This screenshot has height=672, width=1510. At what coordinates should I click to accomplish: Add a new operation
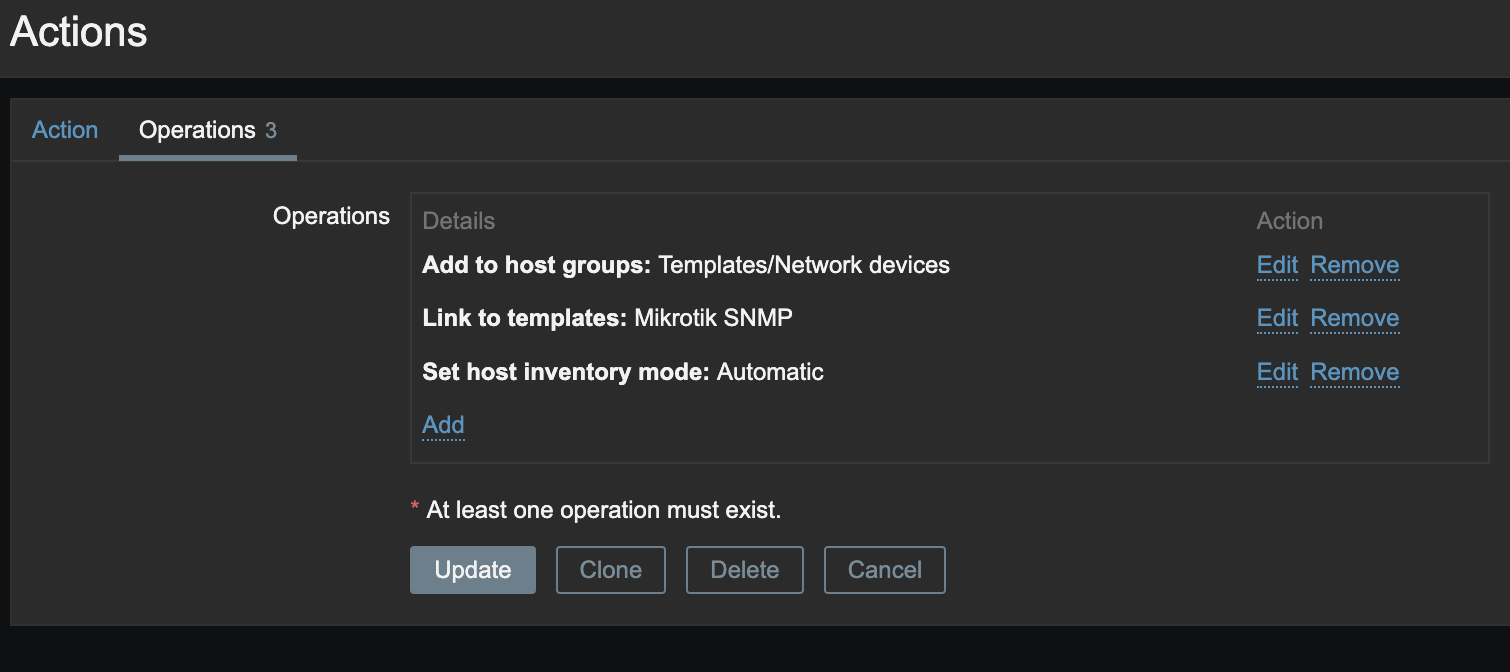(x=443, y=425)
